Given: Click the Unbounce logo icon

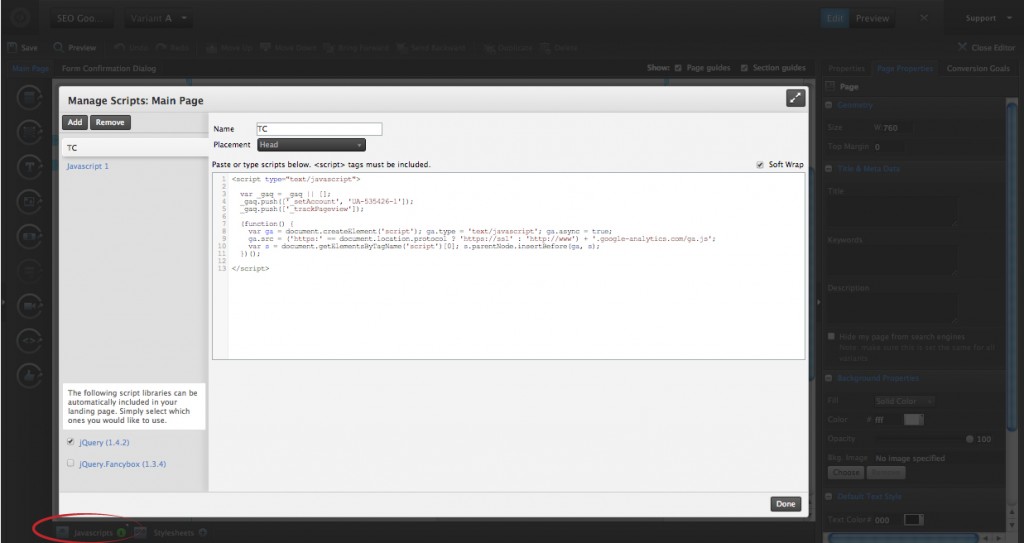Looking at the screenshot, I should pos(19,18).
